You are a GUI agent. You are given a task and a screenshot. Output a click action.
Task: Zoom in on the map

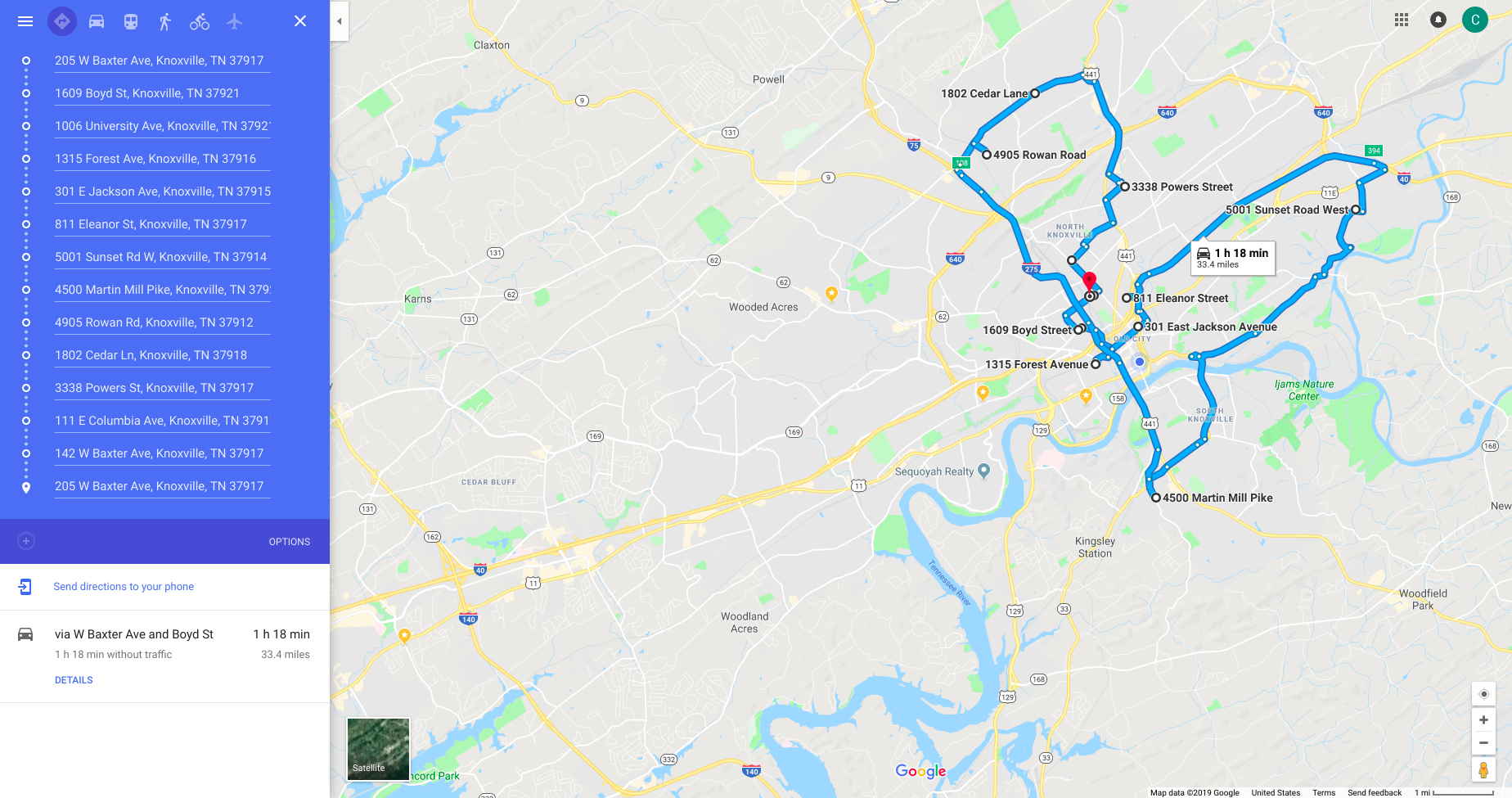(x=1483, y=720)
